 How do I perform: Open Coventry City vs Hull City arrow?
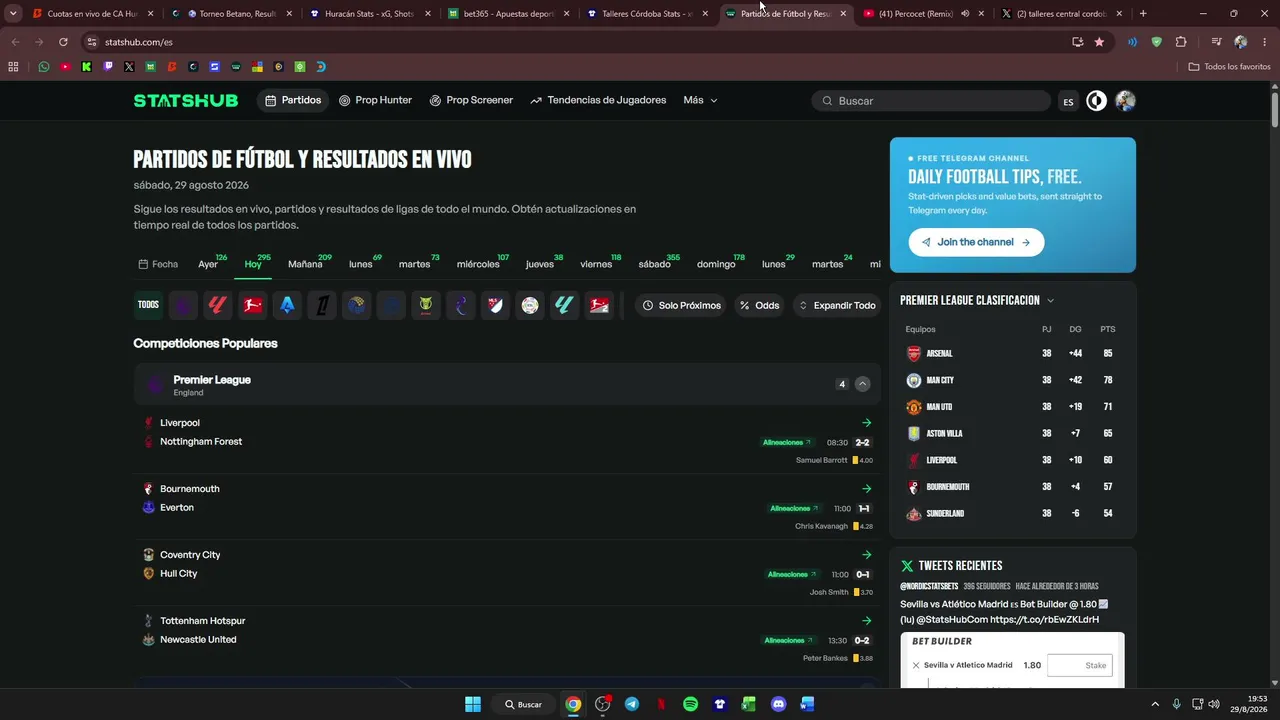tap(866, 555)
